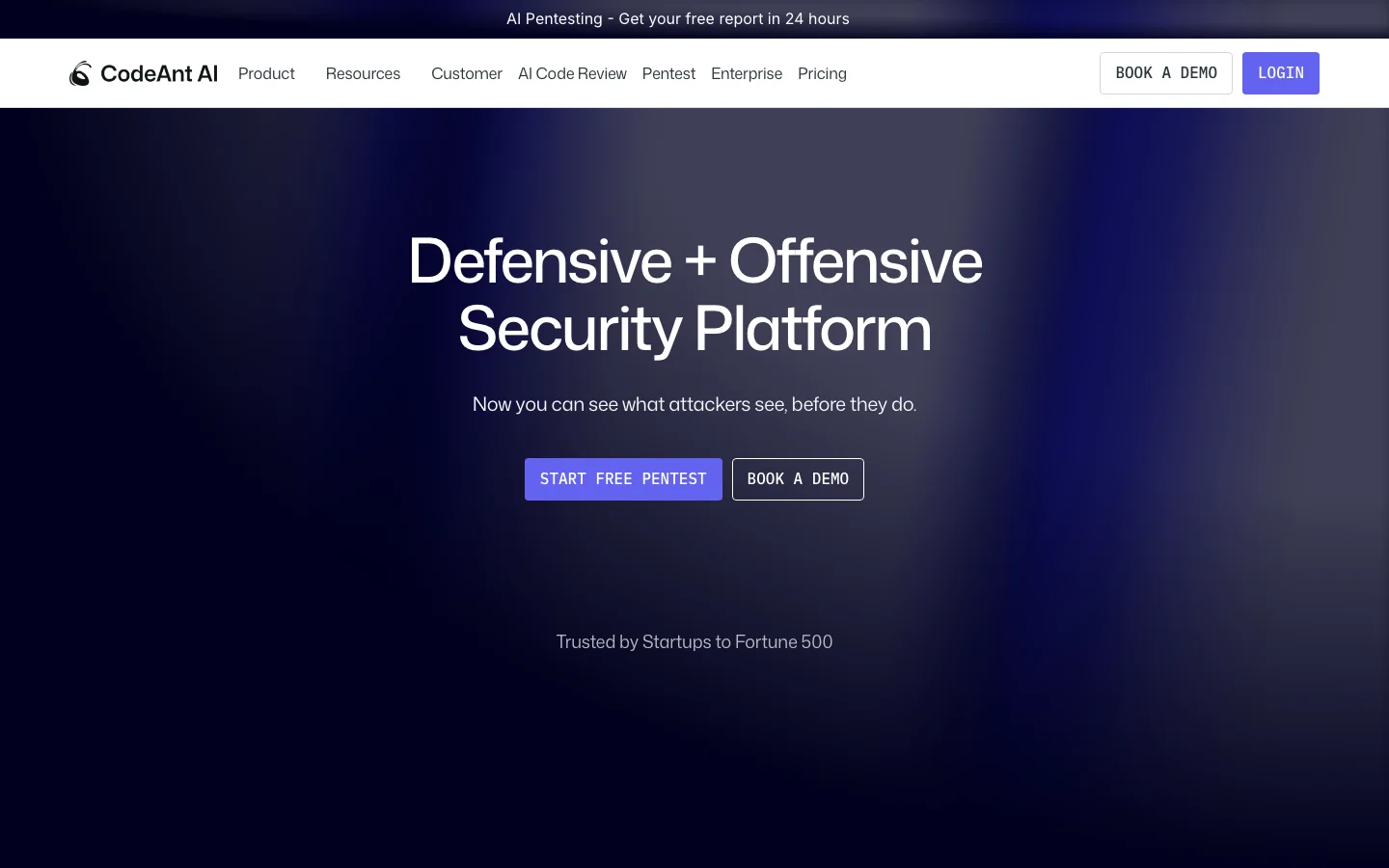Viewport: 1389px width, 868px height.
Task: Go to the Customer page
Action: (x=467, y=73)
